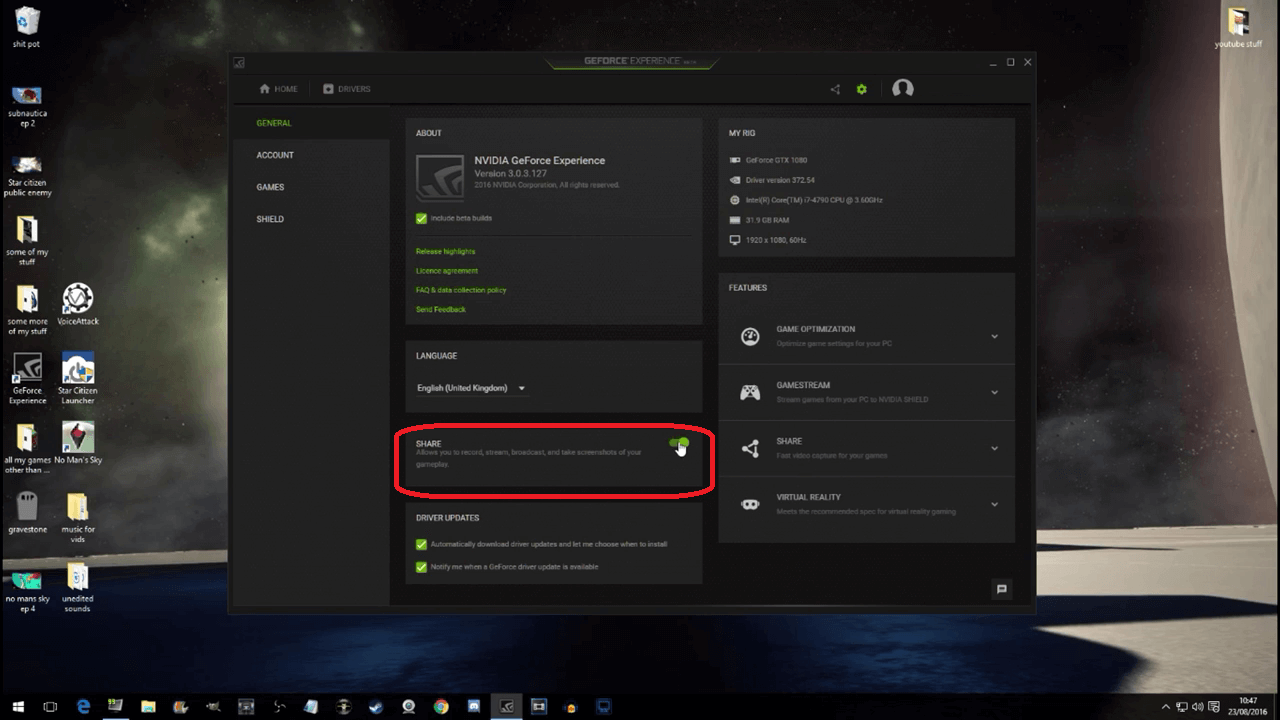Image resolution: width=1280 pixels, height=720 pixels.
Task: Select the 'youtube stuff' desktop folder
Action: point(1238,27)
